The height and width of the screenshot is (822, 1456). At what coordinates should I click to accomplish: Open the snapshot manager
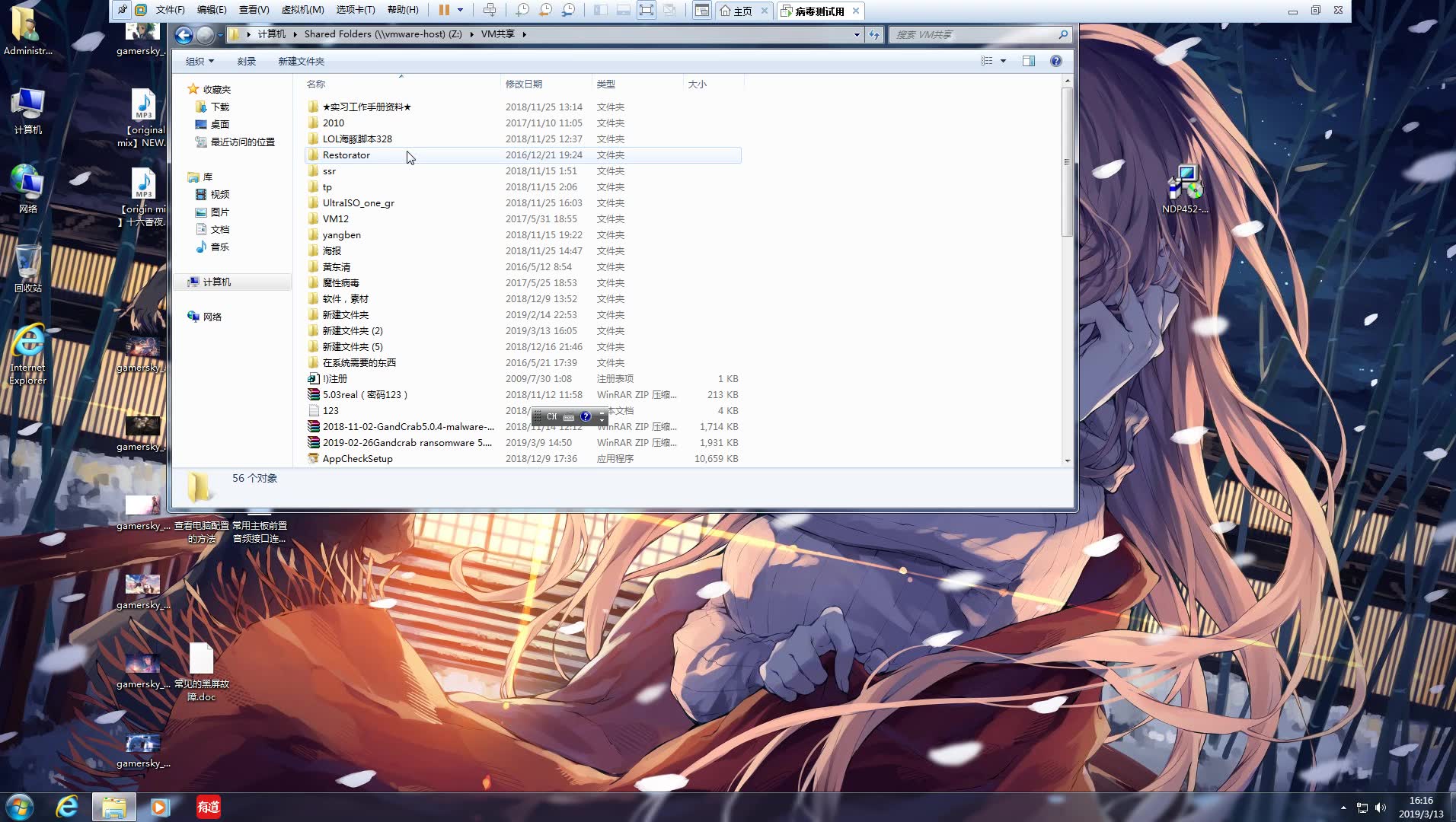569,10
